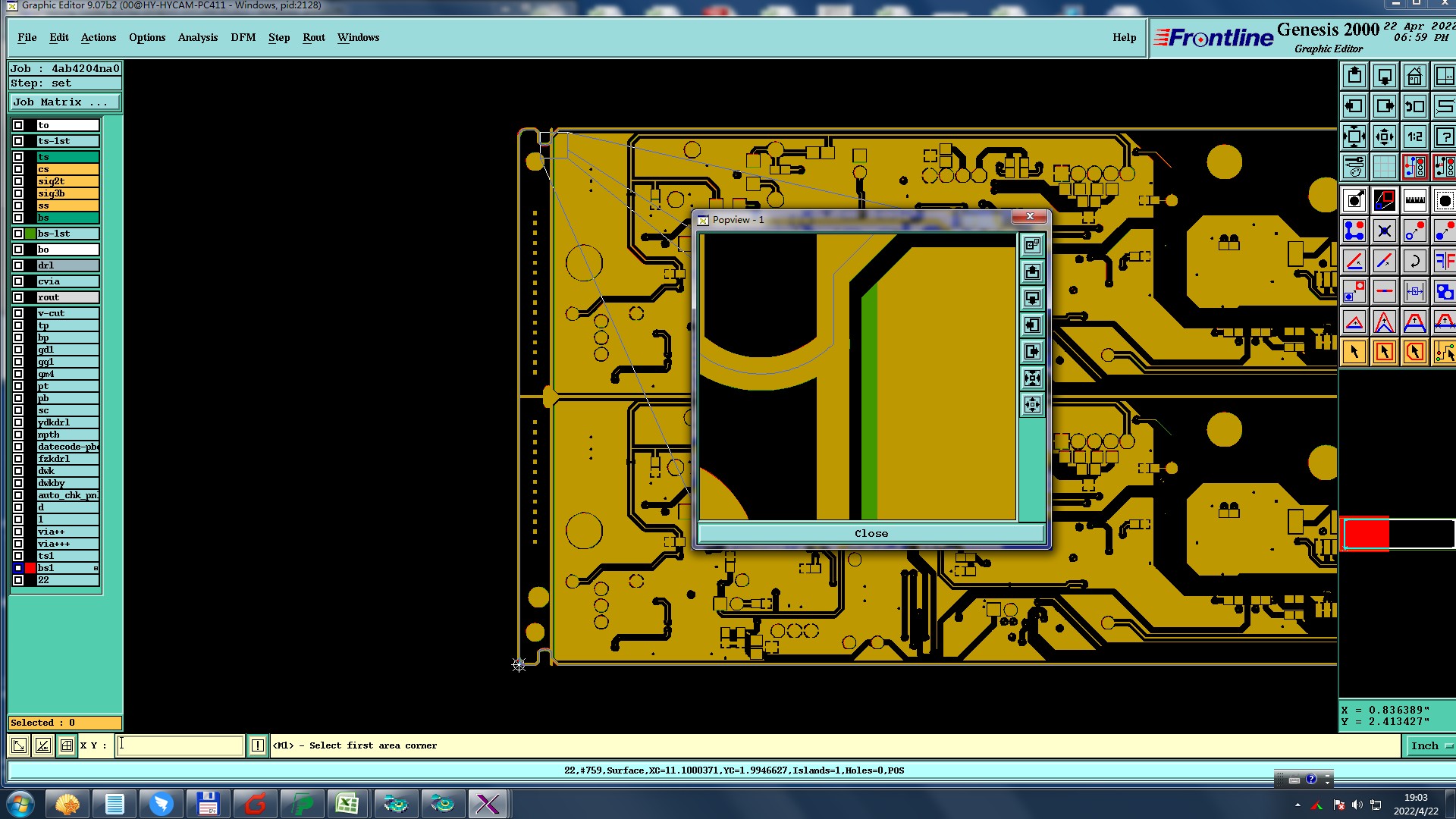Click the zoom-in icon in Popview

1032,378
